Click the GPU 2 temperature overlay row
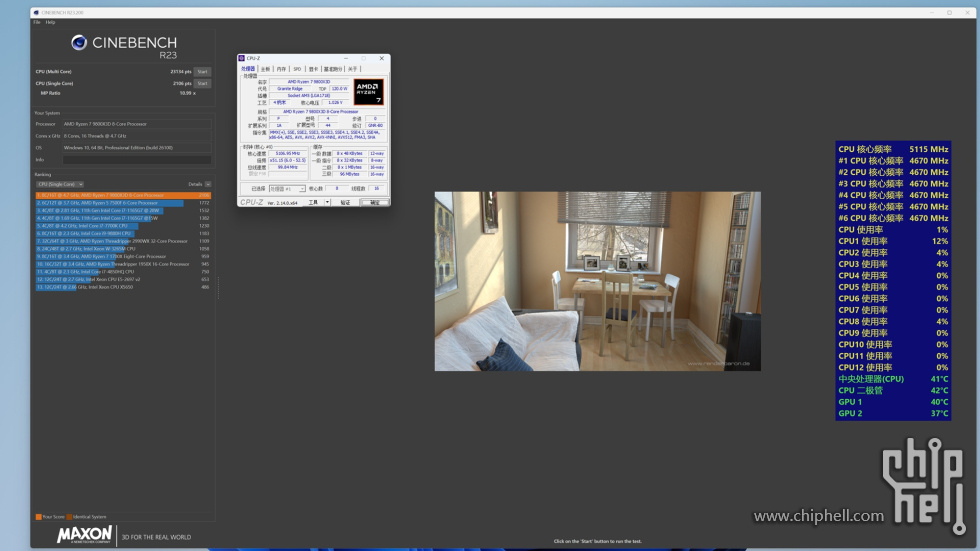Viewport: 980px width, 551px height. [x=893, y=414]
